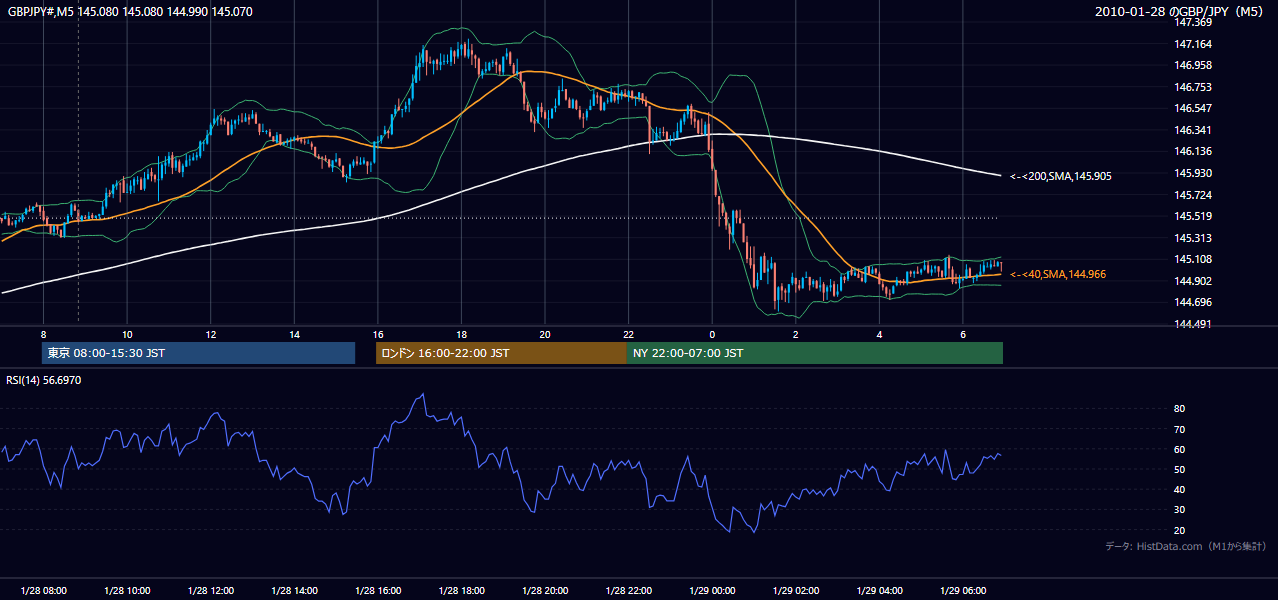Click the price axis value 146.958
The image size is (1278, 600).
pos(1193,65)
